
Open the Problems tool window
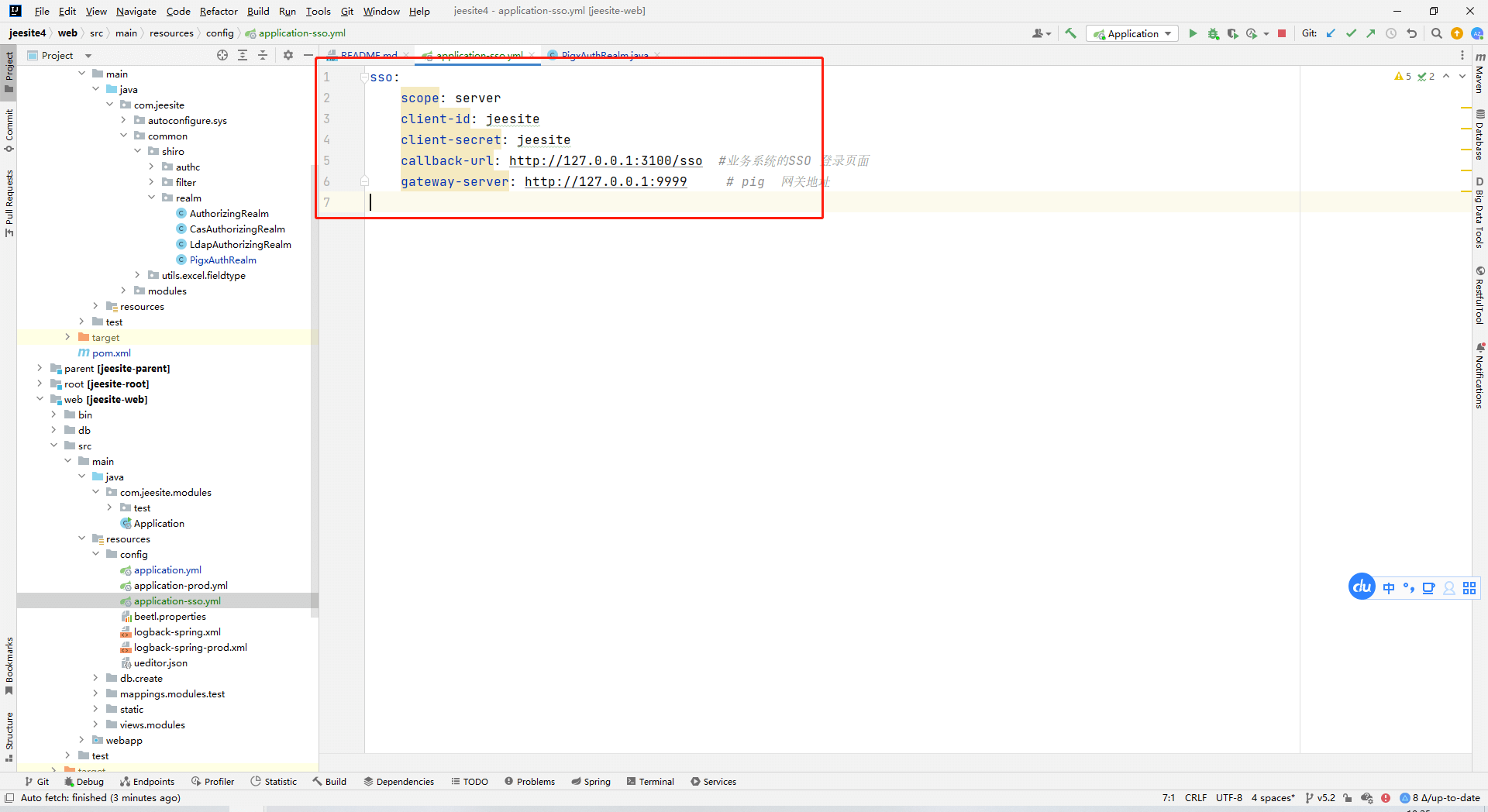pos(529,781)
